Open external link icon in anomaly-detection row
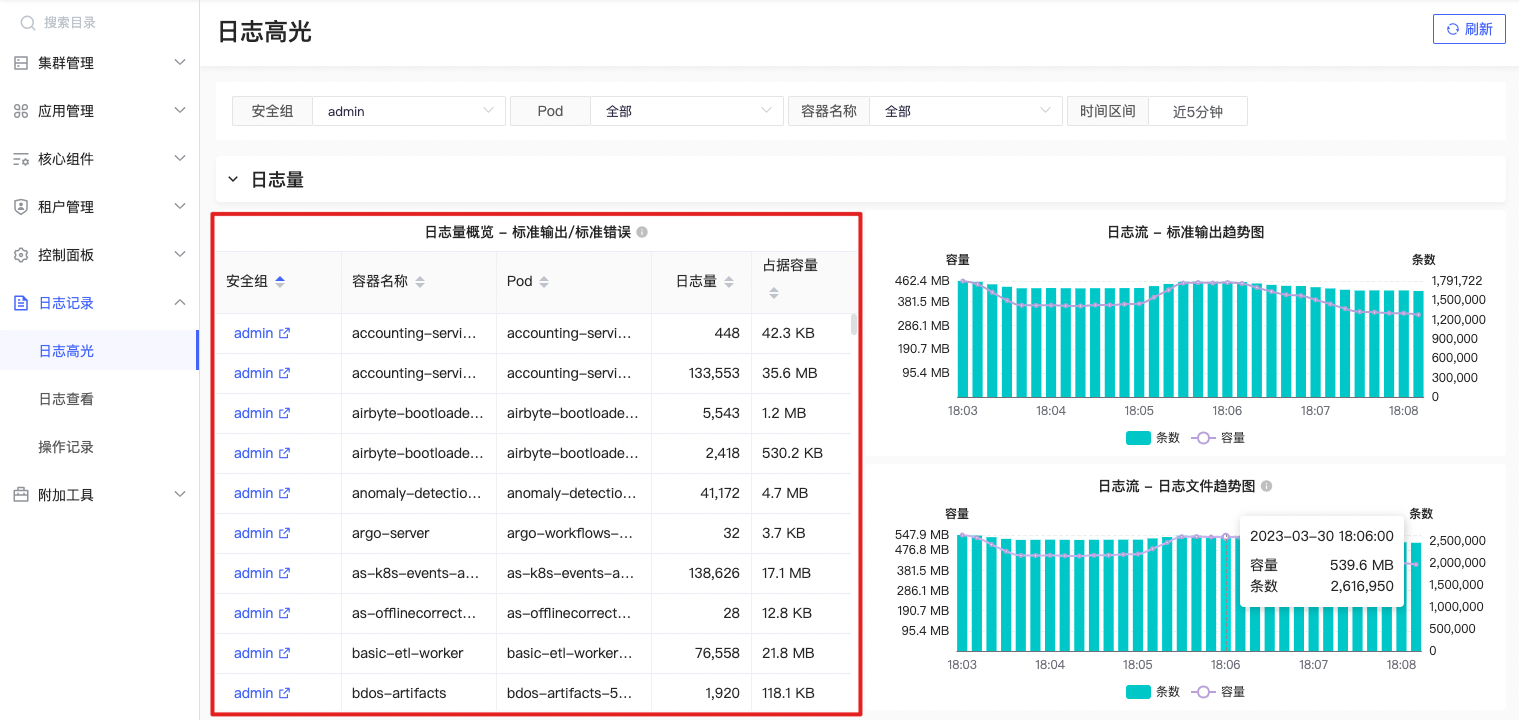This screenshot has height=720, width=1519. [x=284, y=493]
